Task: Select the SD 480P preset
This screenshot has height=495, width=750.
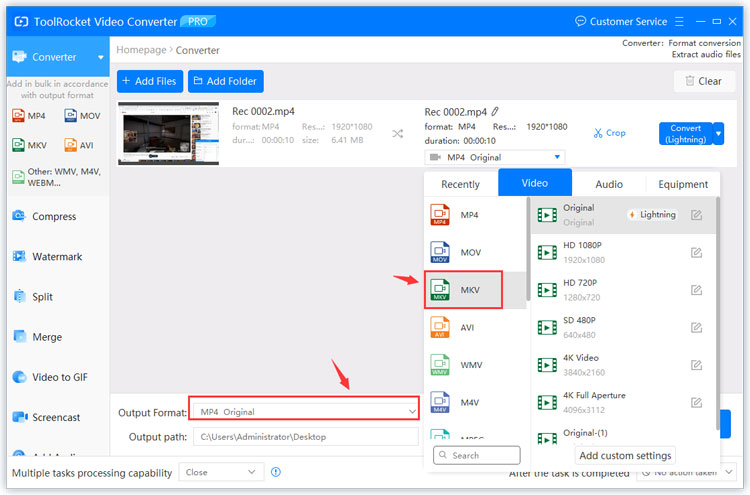Action: (623, 327)
